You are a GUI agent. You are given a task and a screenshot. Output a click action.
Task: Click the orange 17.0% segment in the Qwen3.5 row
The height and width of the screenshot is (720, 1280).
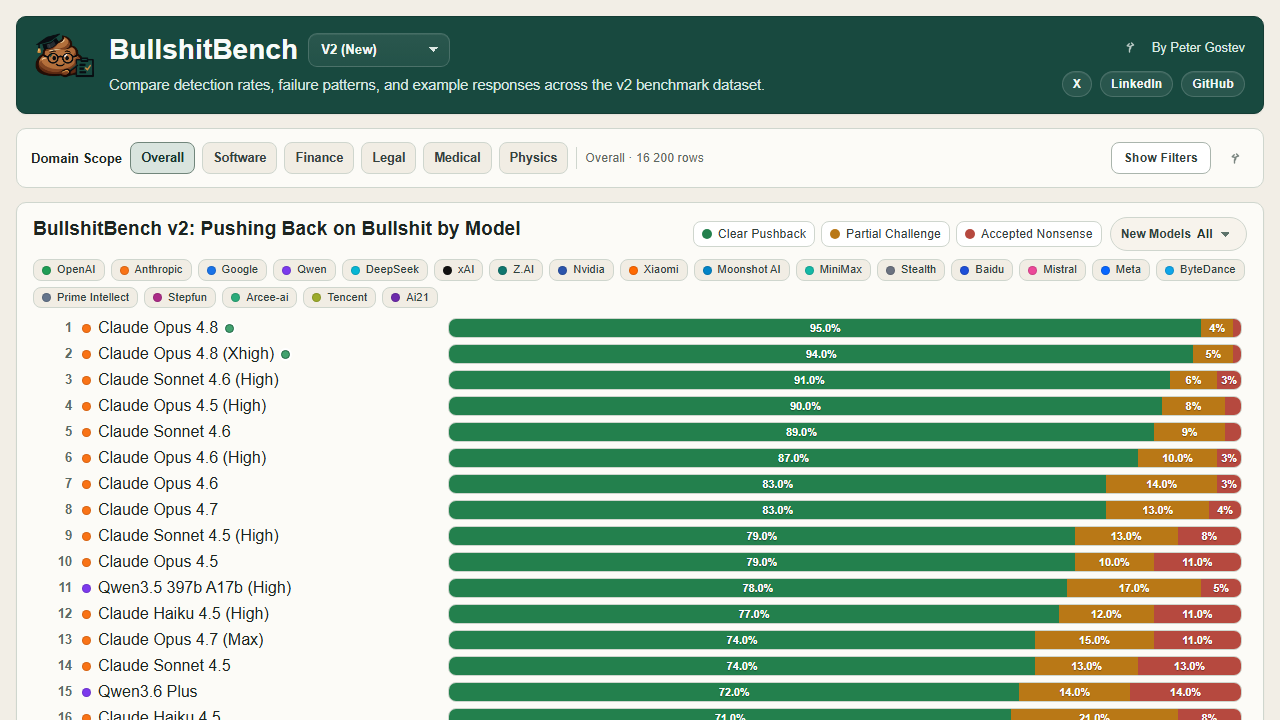[x=1134, y=588]
